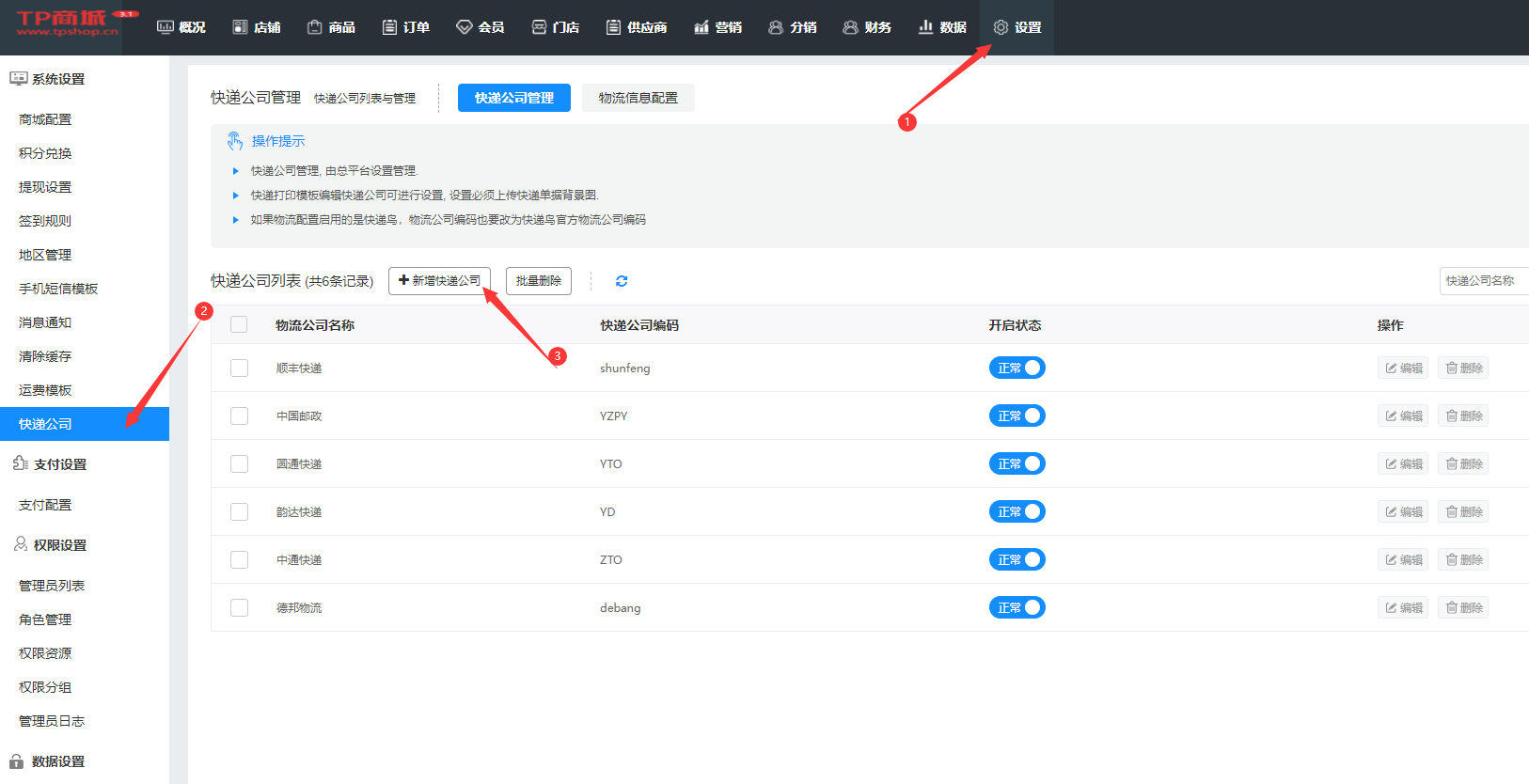Screen dimensions: 1529x784
Task: Tick the checkbox for 圆通快递
Action: point(239,464)
